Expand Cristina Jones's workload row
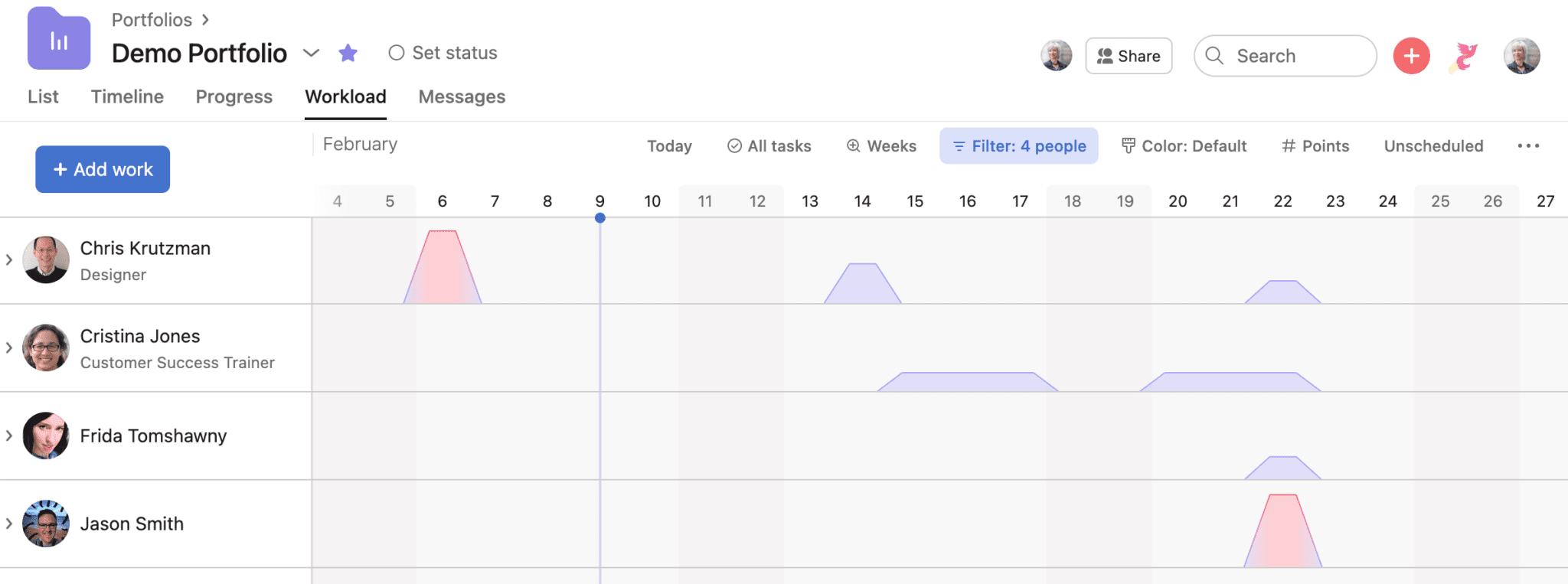The height and width of the screenshot is (584, 1568). [x=9, y=347]
